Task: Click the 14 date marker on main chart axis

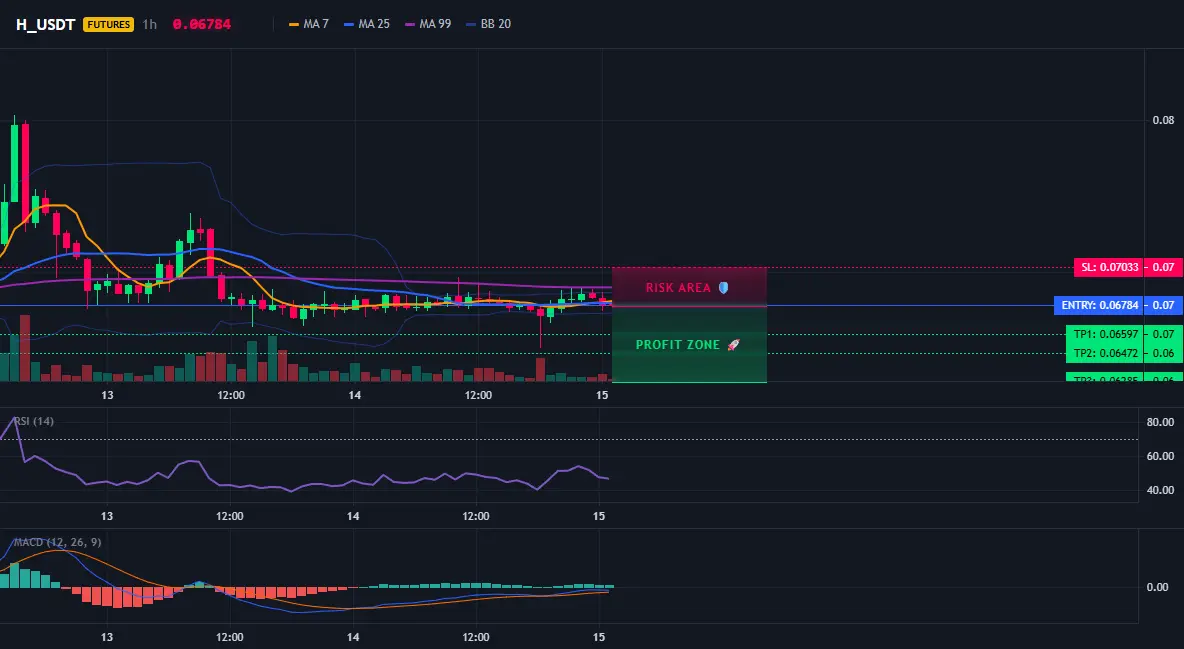Action: pyautogui.click(x=354, y=395)
